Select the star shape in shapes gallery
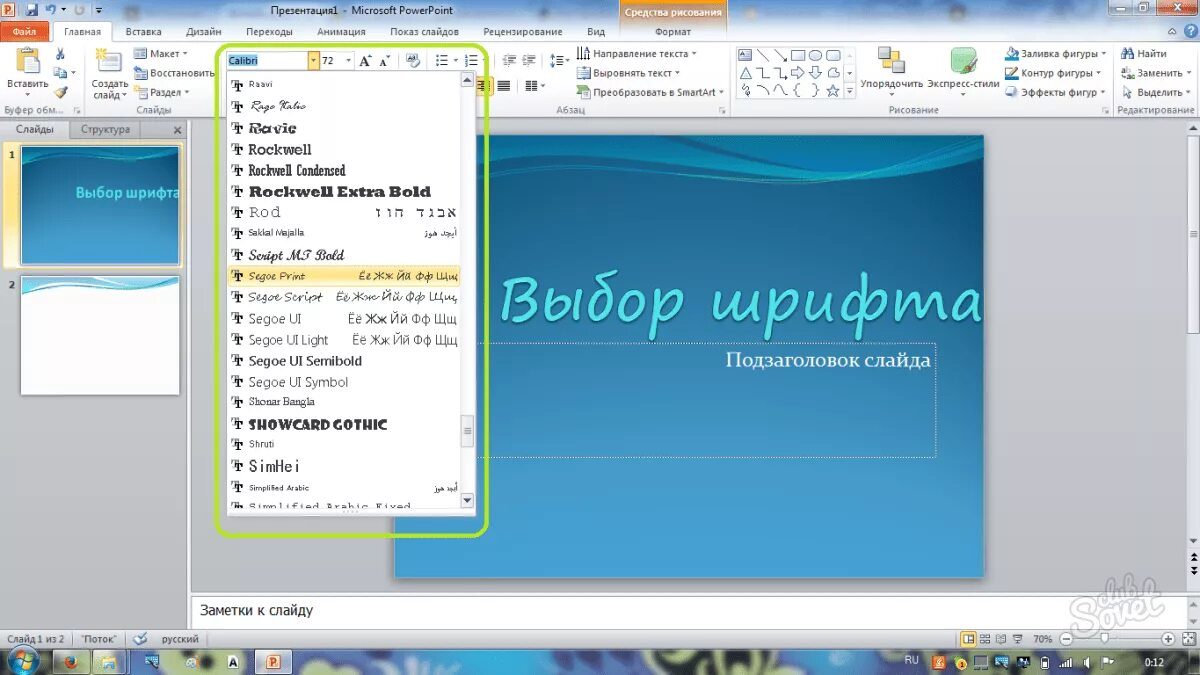Viewport: 1200px width, 675px height. [x=833, y=90]
